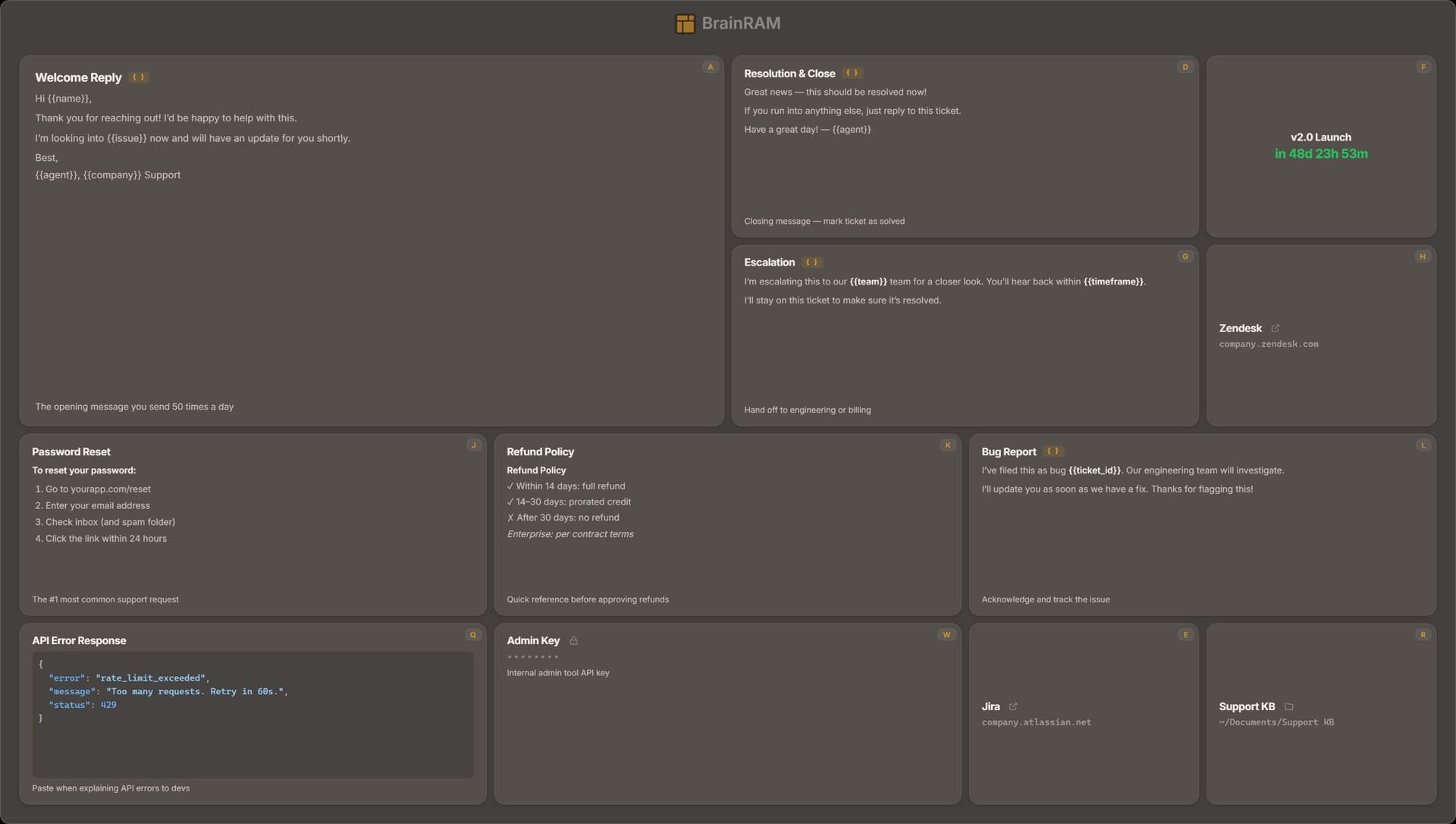
Task: Click 'Click the link within 24 hours' step
Action: click(106, 539)
